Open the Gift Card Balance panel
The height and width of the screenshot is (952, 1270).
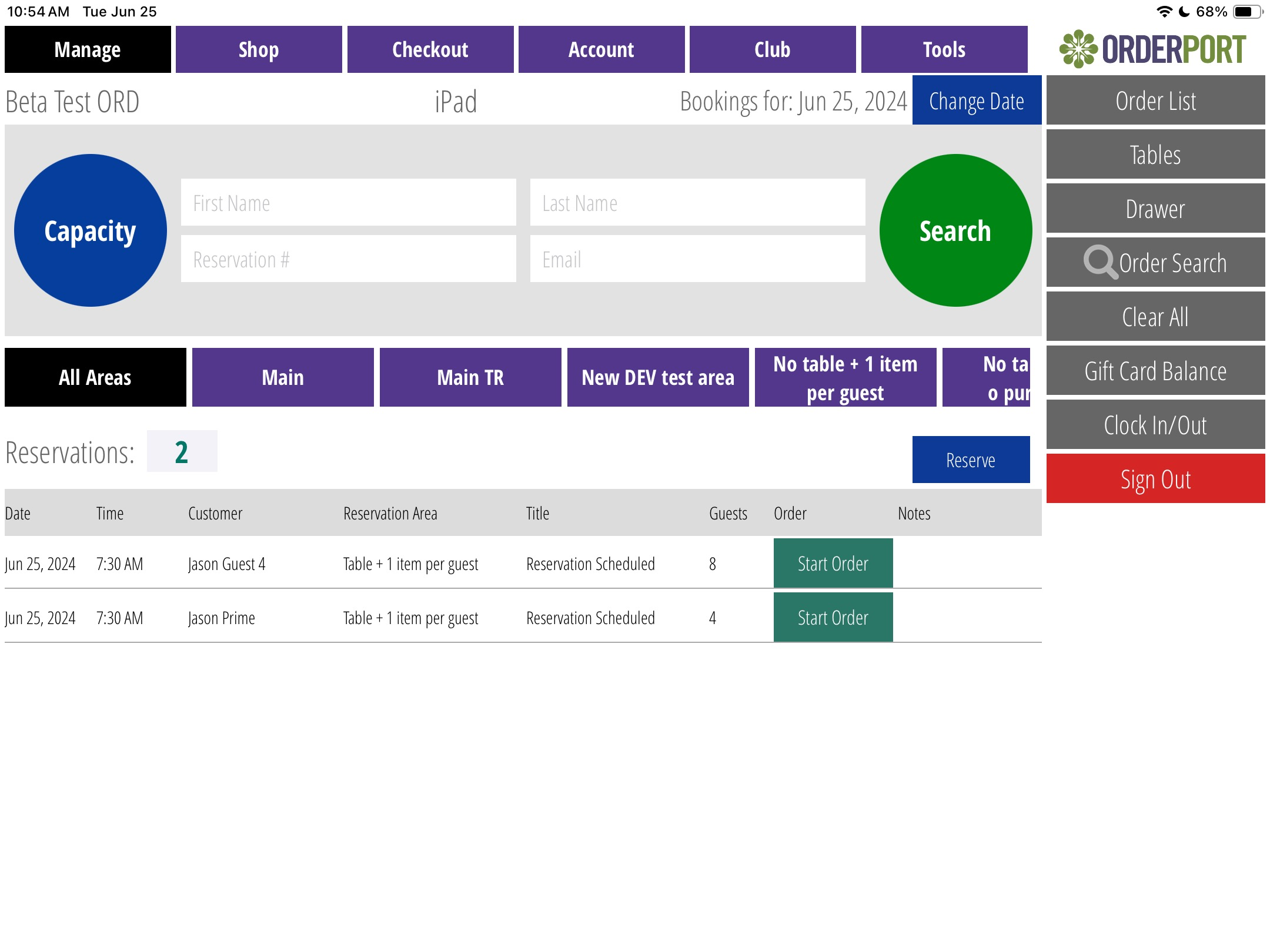pos(1155,371)
